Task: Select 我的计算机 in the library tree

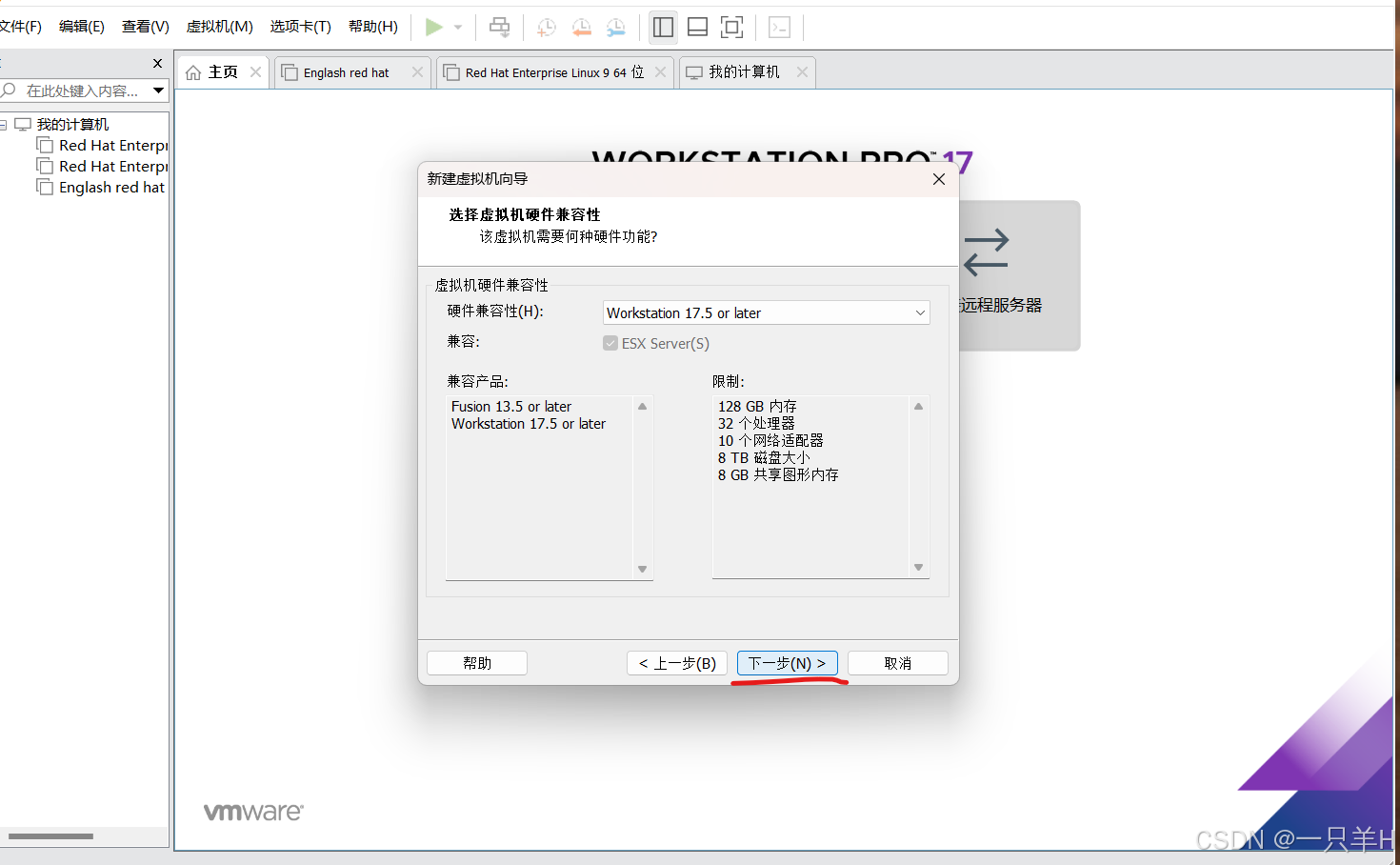Action: point(72,125)
